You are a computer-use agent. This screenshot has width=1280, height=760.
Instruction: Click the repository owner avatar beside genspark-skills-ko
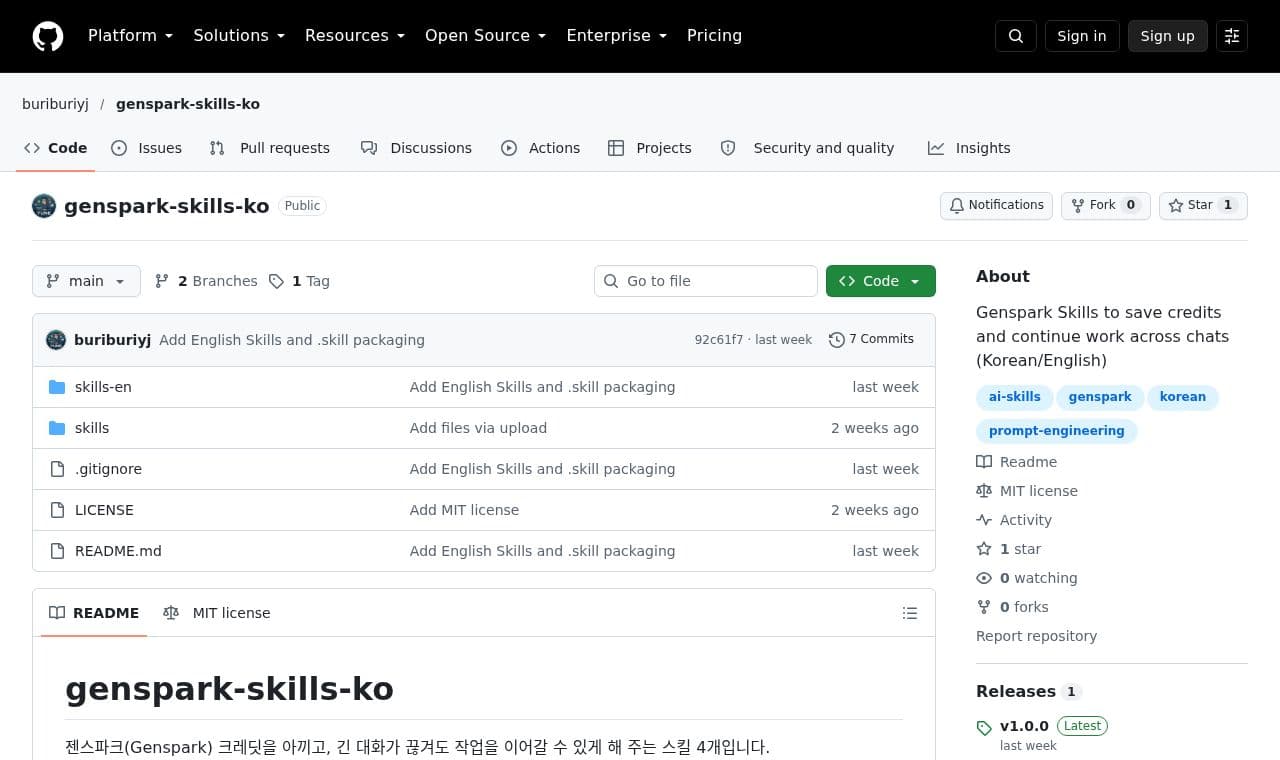click(44, 206)
